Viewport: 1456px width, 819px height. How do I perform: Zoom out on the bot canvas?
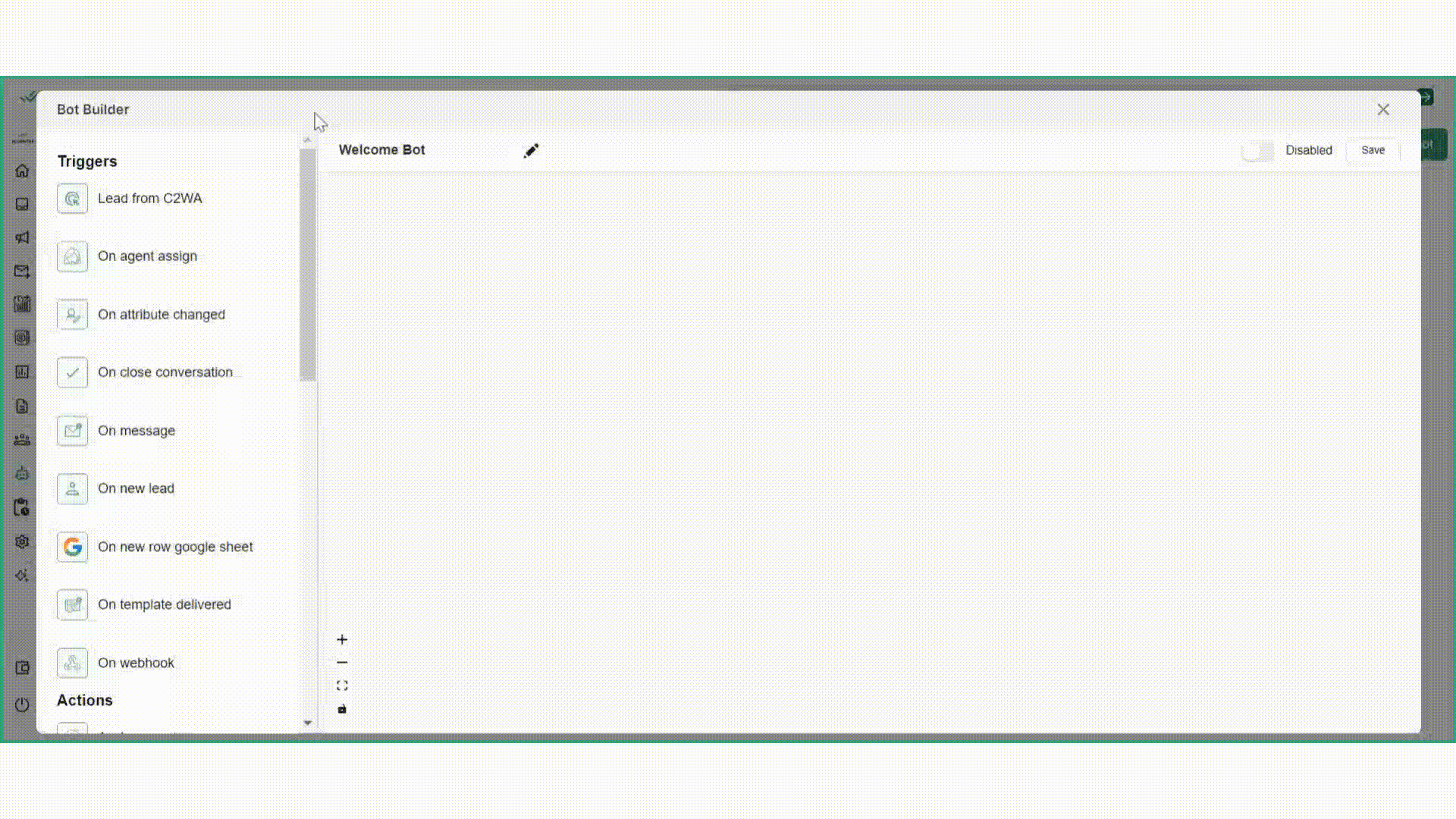tap(342, 662)
